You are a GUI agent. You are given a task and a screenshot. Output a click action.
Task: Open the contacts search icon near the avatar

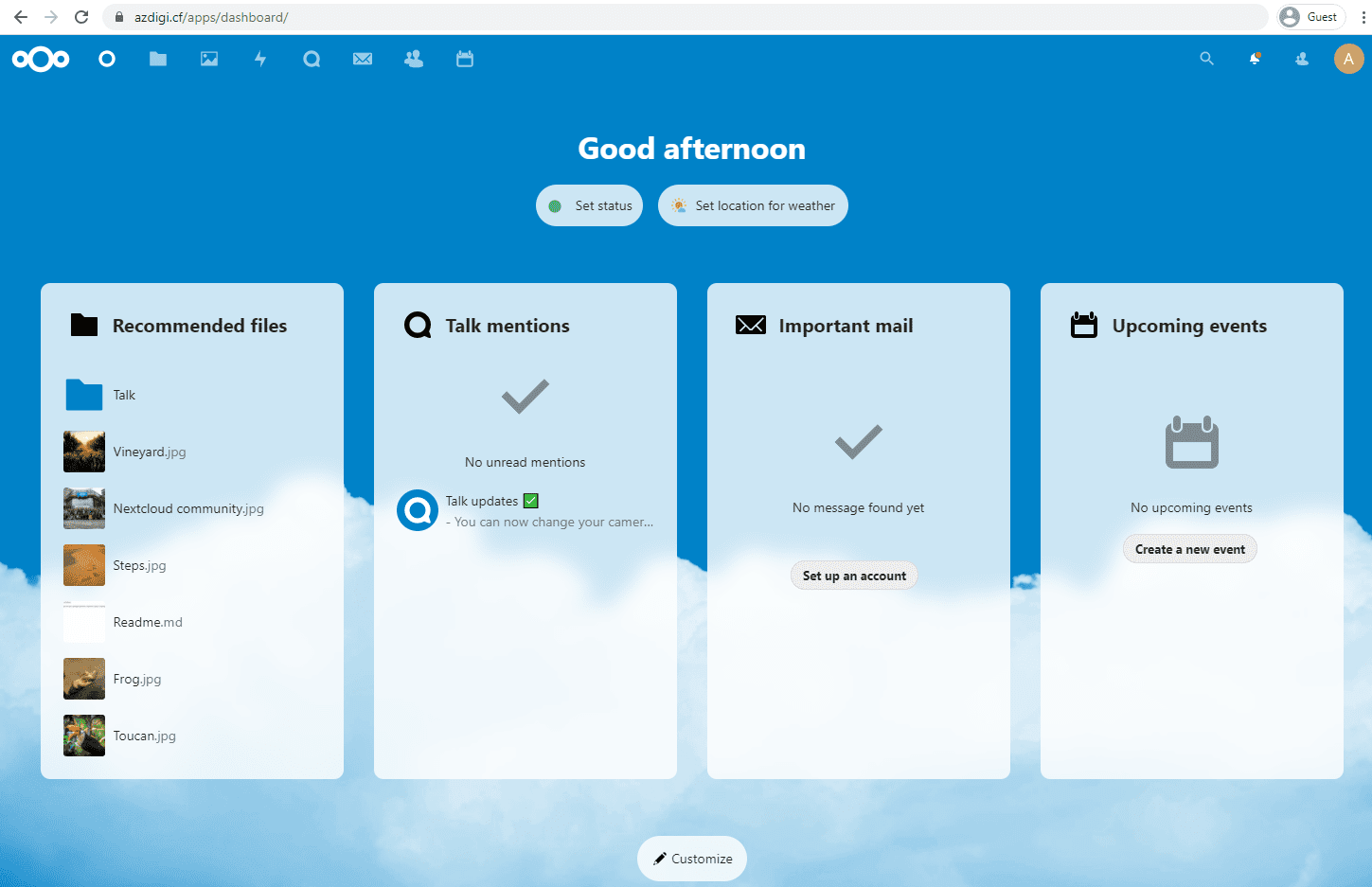1301,59
